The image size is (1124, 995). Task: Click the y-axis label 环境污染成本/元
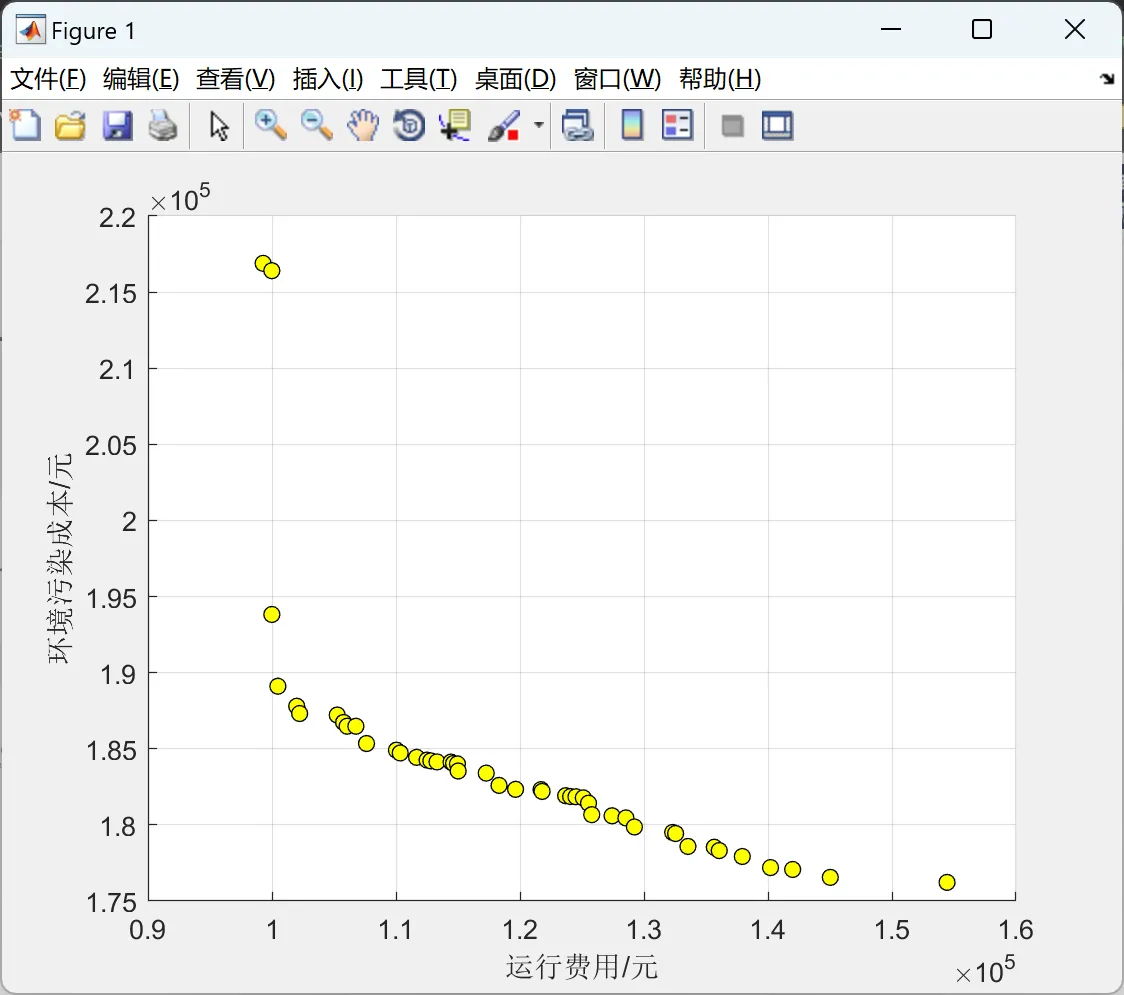click(x=60, y=558)
